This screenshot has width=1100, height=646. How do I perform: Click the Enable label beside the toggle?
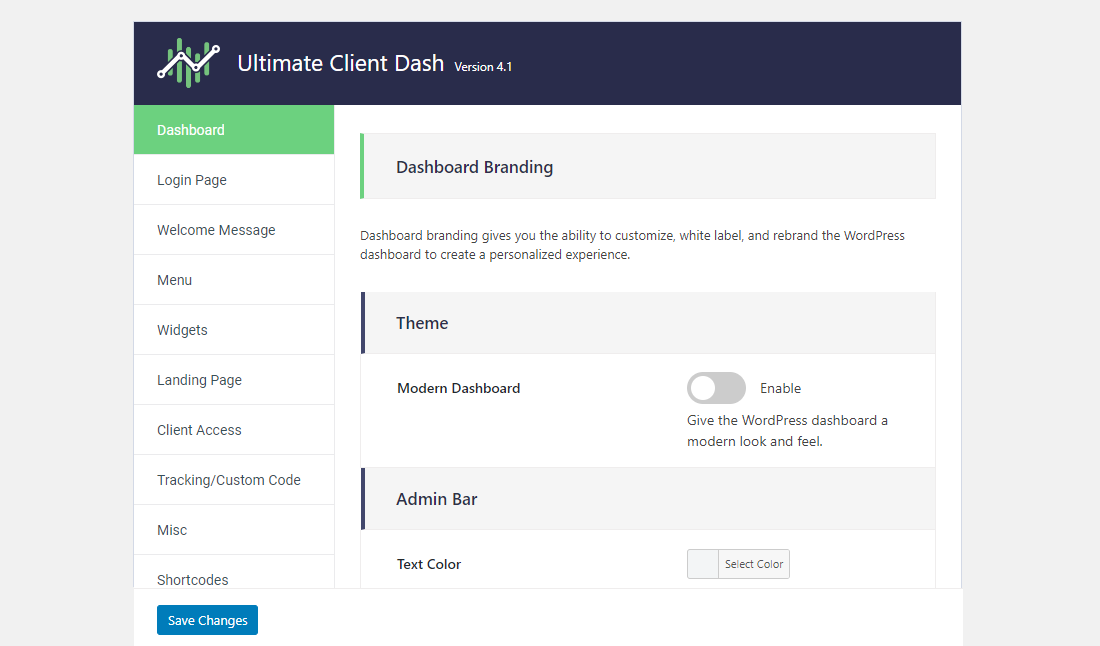click(780, 388)
